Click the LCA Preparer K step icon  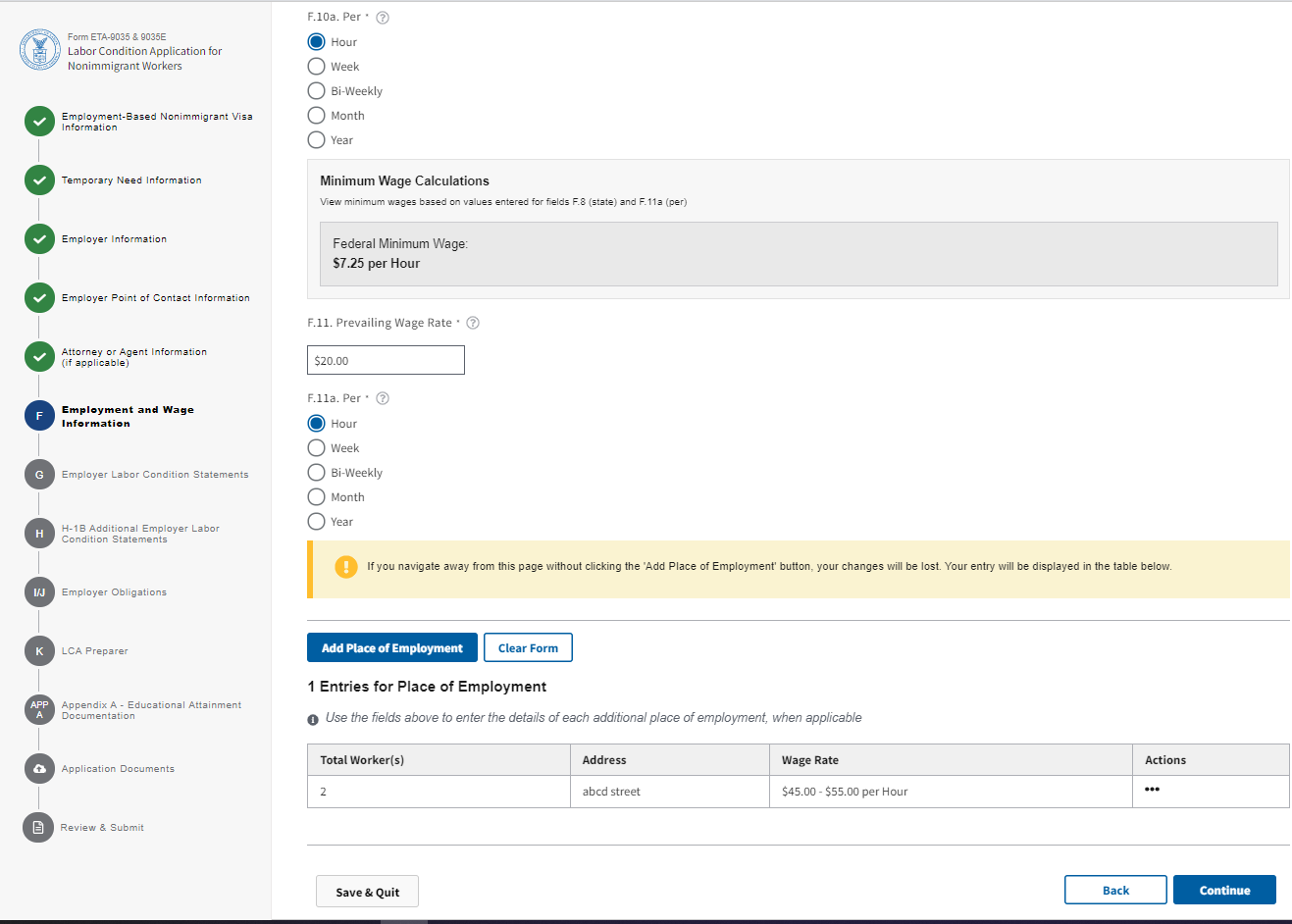coord(39,651)
